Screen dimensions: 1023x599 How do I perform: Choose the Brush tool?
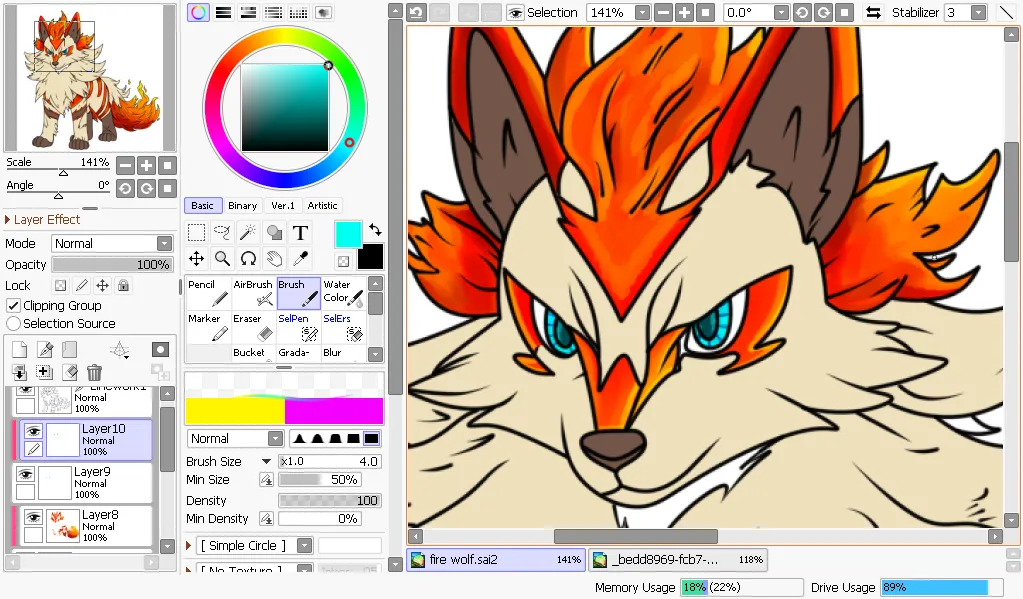click(298, 293)
